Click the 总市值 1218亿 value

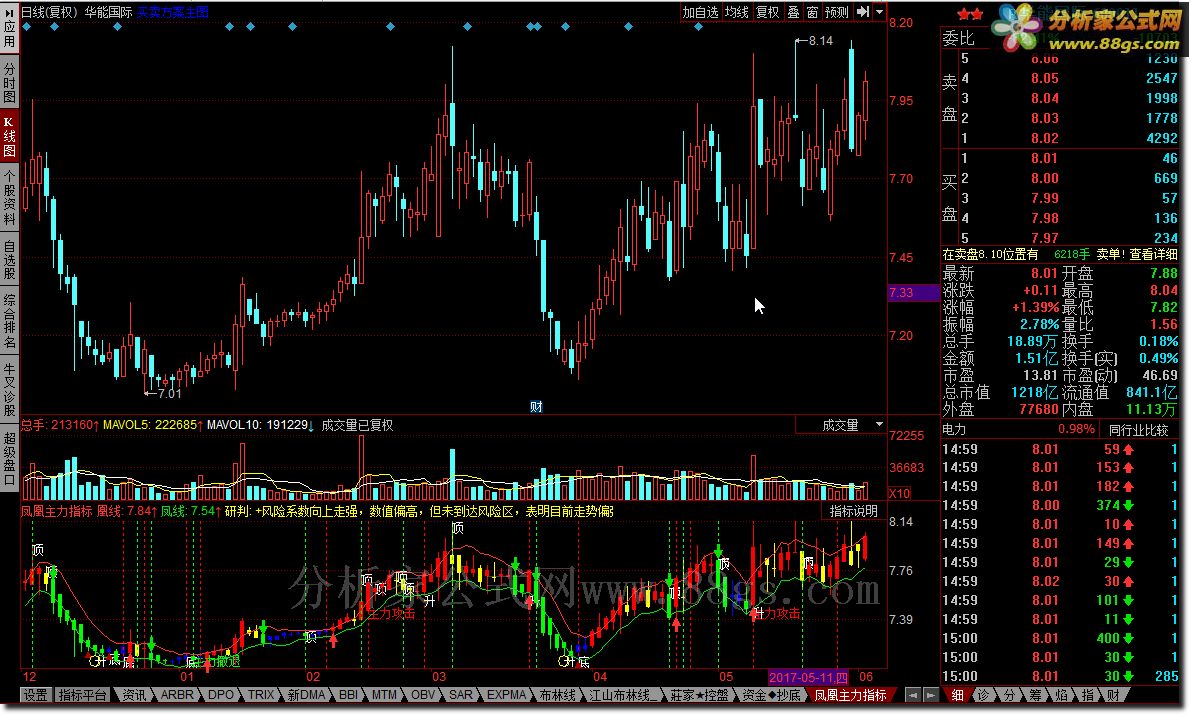(1034, 392)
